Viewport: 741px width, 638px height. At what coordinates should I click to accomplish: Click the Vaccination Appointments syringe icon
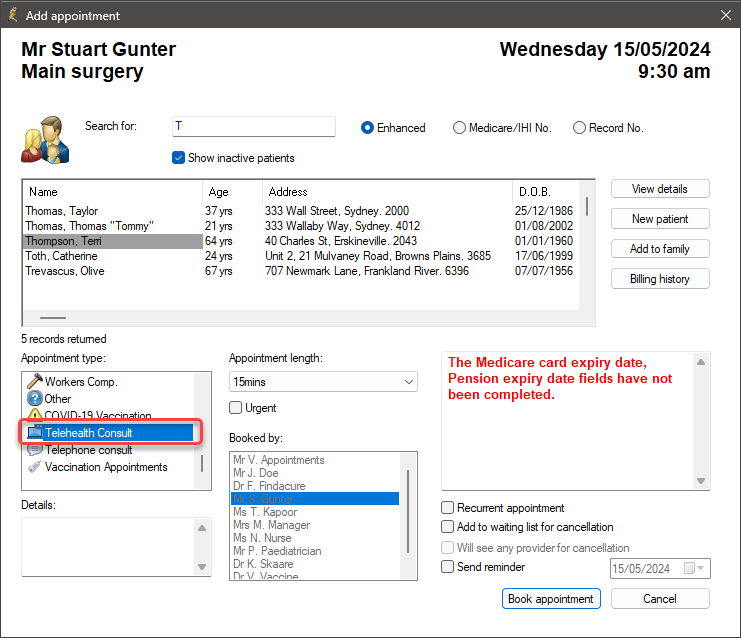34,467
